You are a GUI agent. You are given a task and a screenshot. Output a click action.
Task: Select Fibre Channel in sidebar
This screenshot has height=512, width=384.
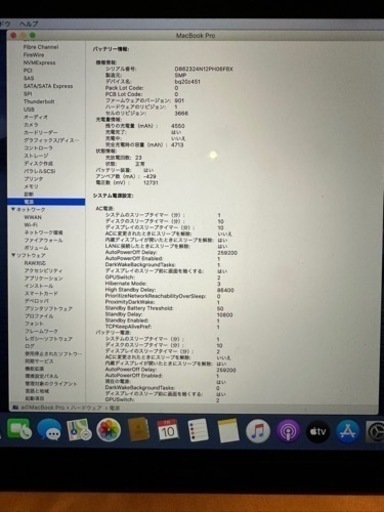pyautogui.click(x=41, y=47)
